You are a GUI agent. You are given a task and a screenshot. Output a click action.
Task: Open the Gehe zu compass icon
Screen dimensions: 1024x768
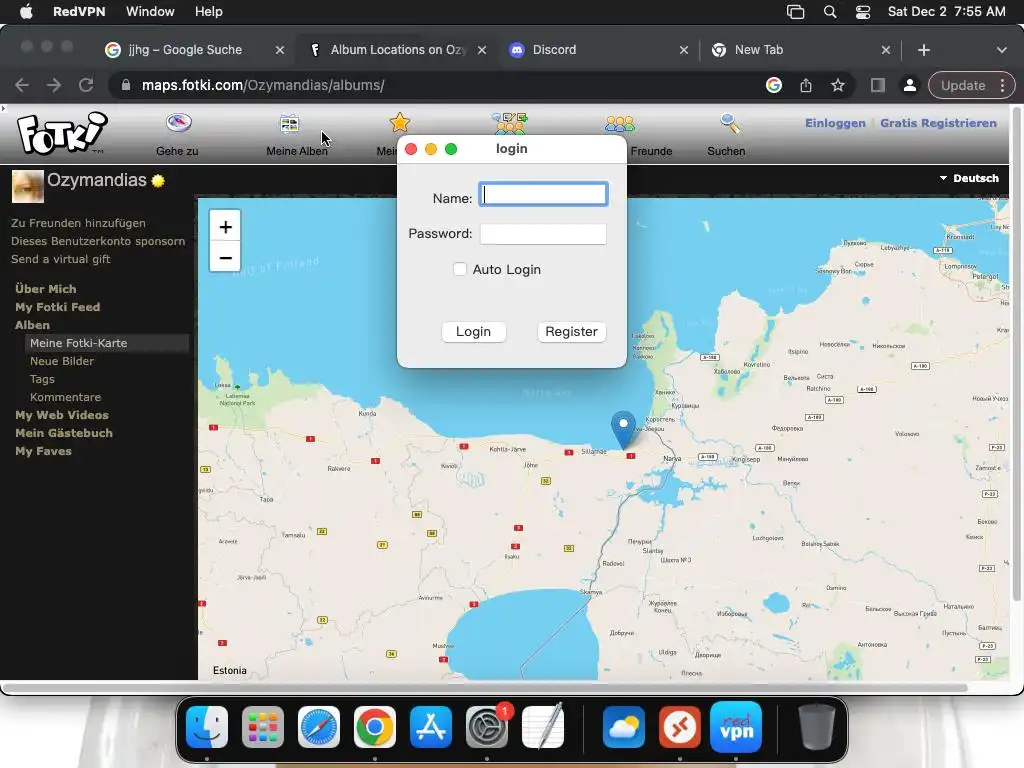[178, 123]
